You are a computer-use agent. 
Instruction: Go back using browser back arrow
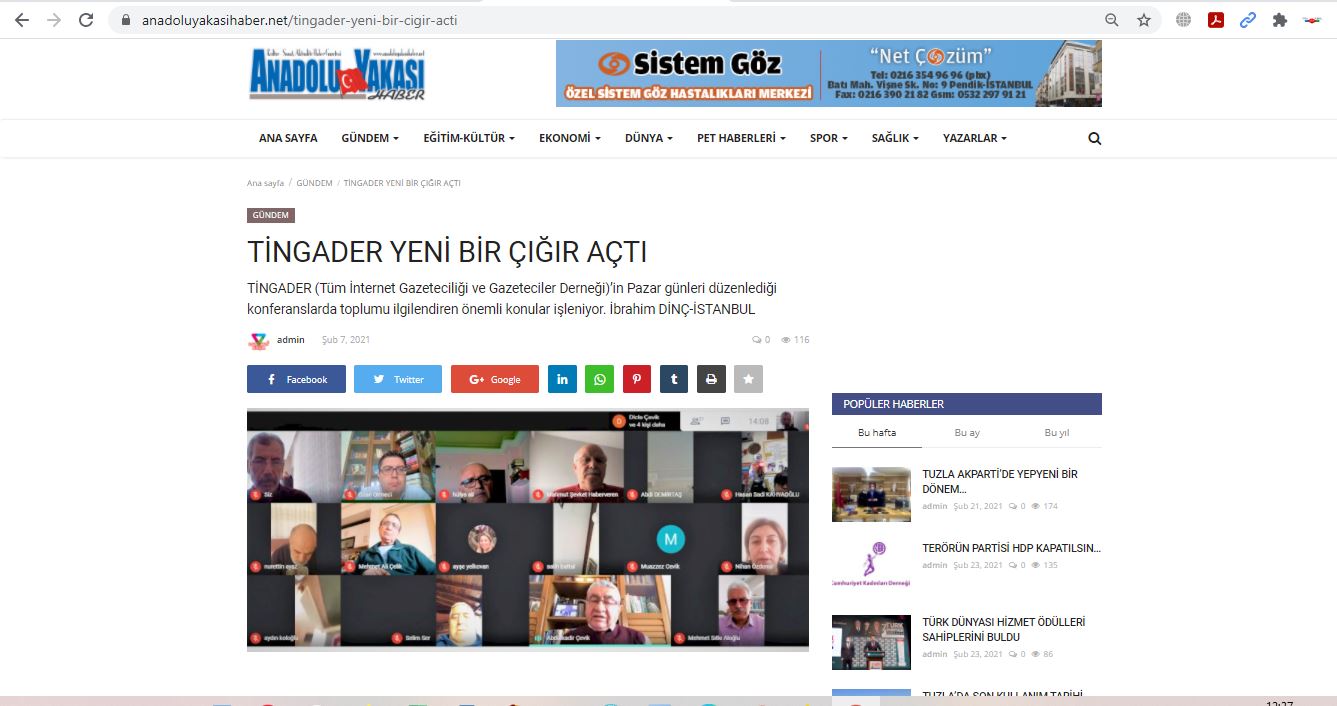(21, 20)
